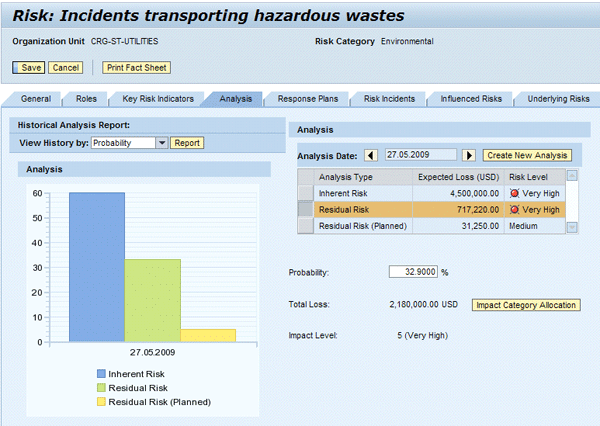This screenshot has height=426, width=600.
Task: Switch to the Risk Incidents tab
Action: (x=388, y=99)
